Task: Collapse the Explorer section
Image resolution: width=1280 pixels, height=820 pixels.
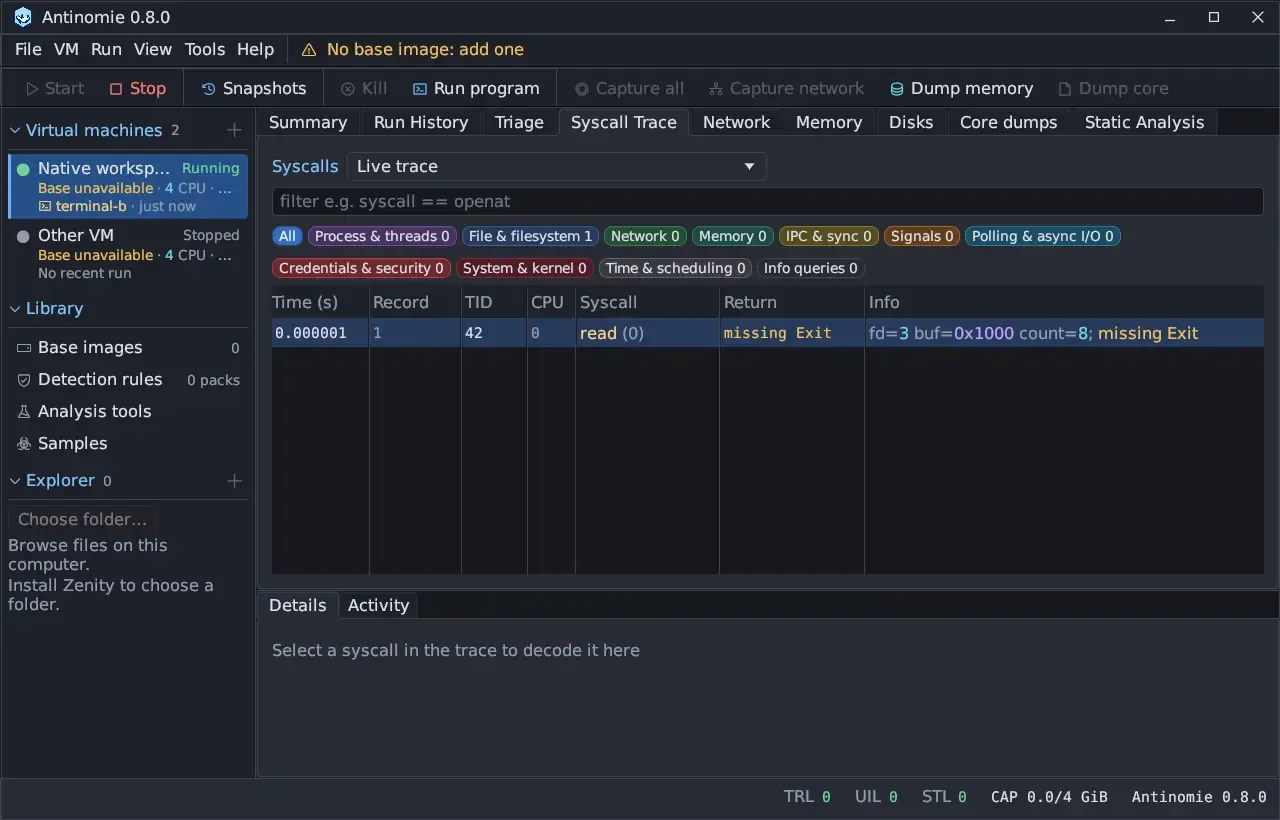Action: pyautogui.click(x=15, y=481)
